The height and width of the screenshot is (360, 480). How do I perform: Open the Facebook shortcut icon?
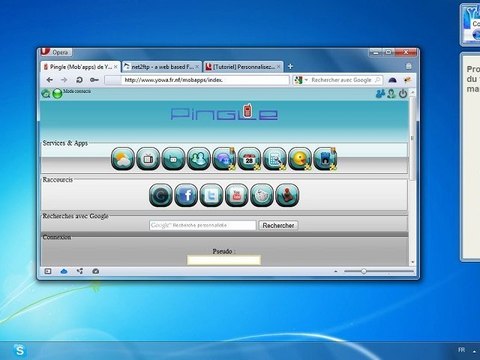(x=186, y=195)
